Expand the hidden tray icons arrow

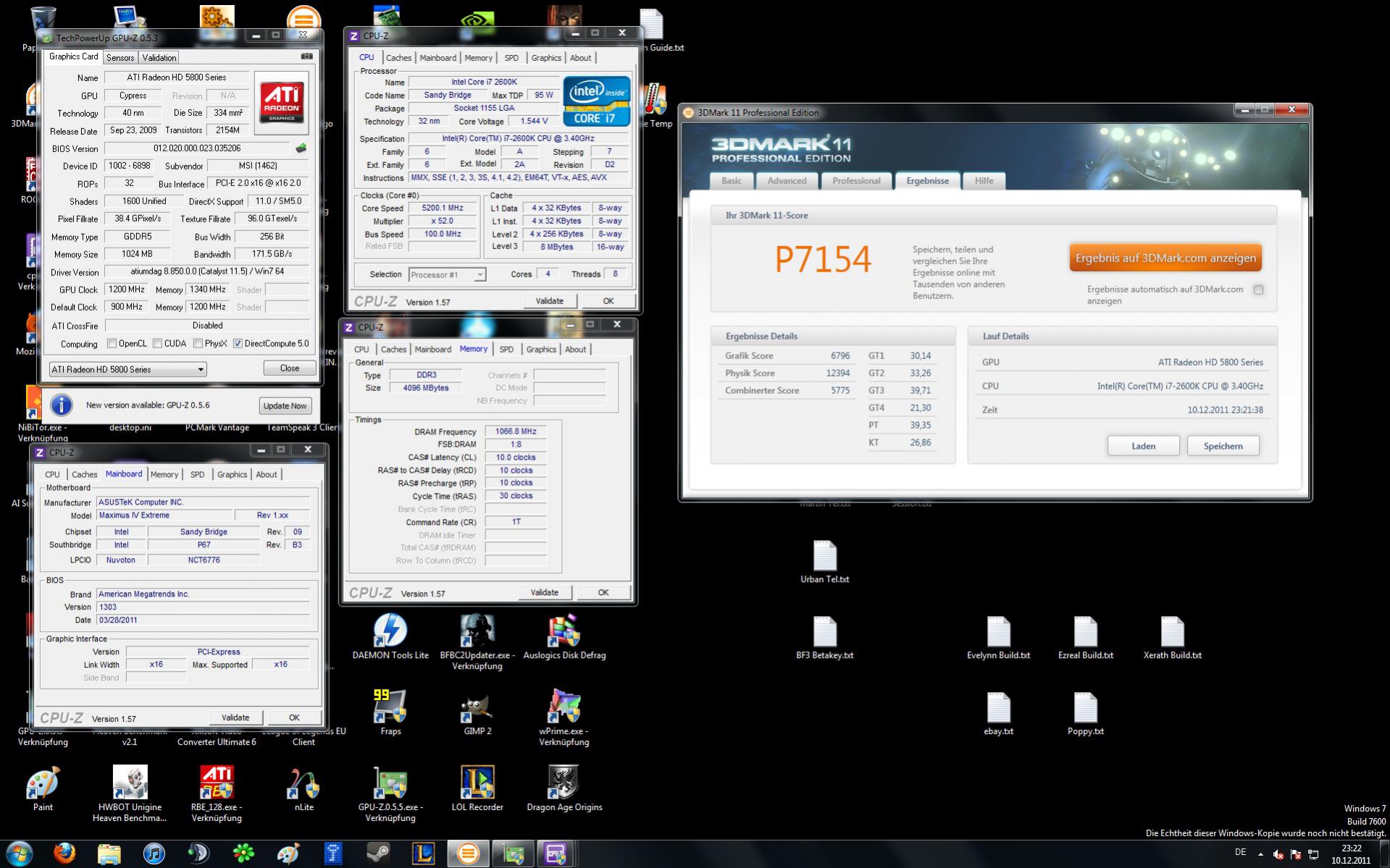click(1260, 854)
